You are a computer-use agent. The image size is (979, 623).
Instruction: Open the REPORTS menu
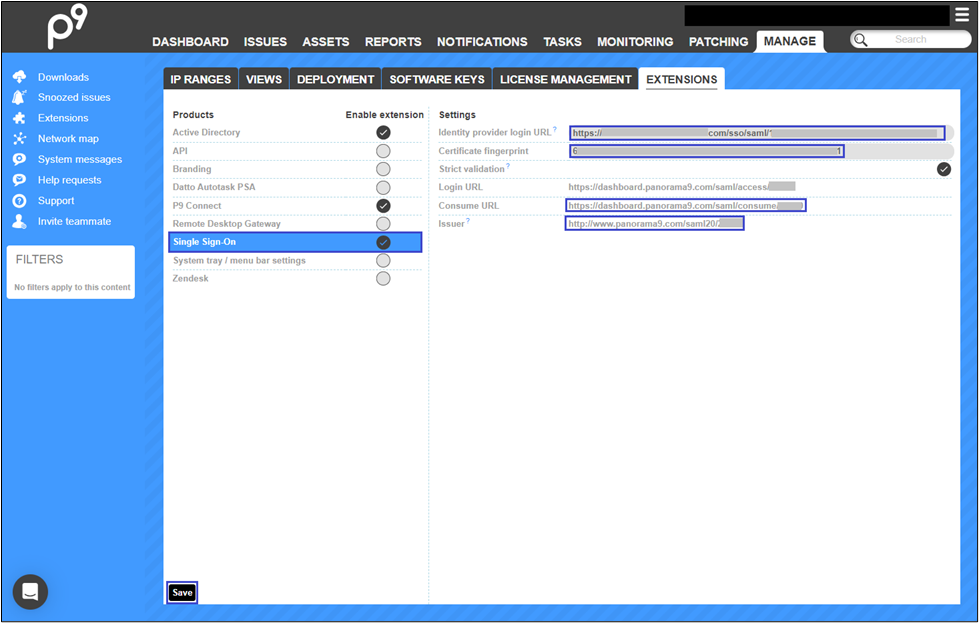393,42
